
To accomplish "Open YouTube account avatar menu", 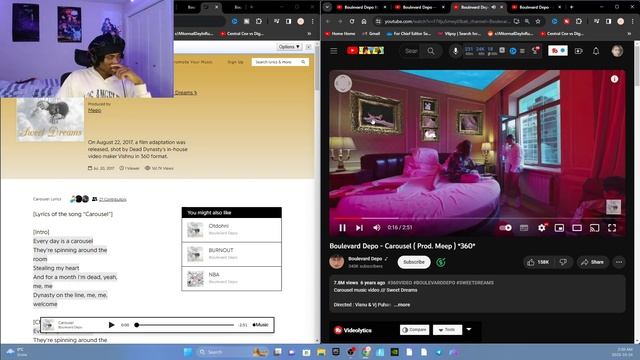I will tap(617, 51).
